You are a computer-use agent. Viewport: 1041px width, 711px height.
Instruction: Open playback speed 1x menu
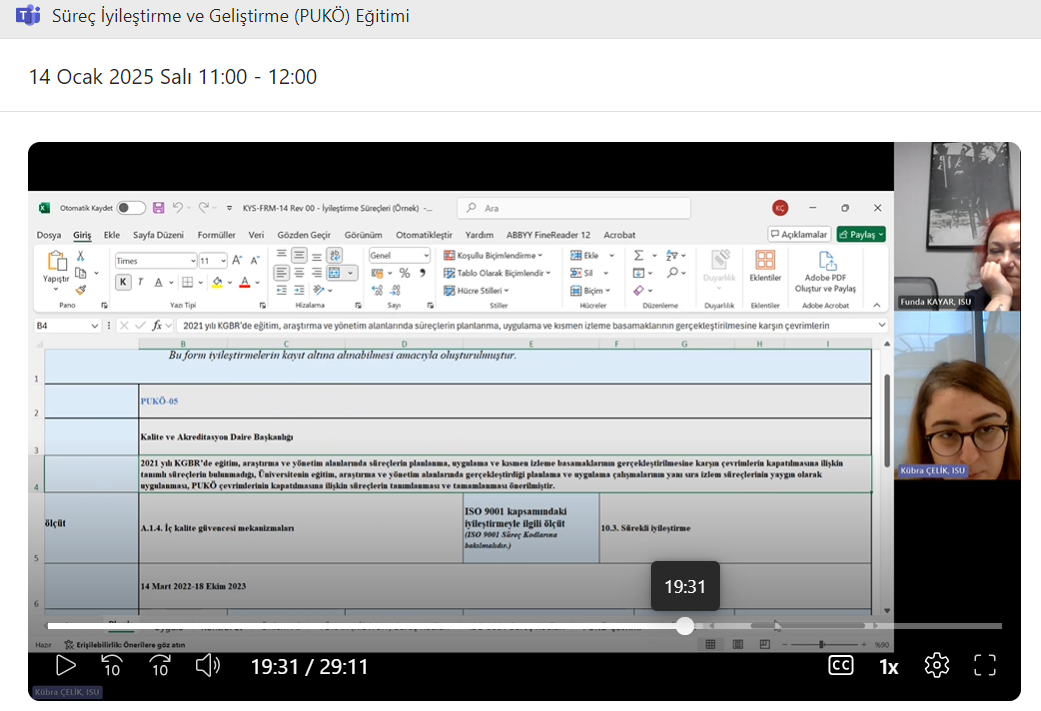point(888,666)
